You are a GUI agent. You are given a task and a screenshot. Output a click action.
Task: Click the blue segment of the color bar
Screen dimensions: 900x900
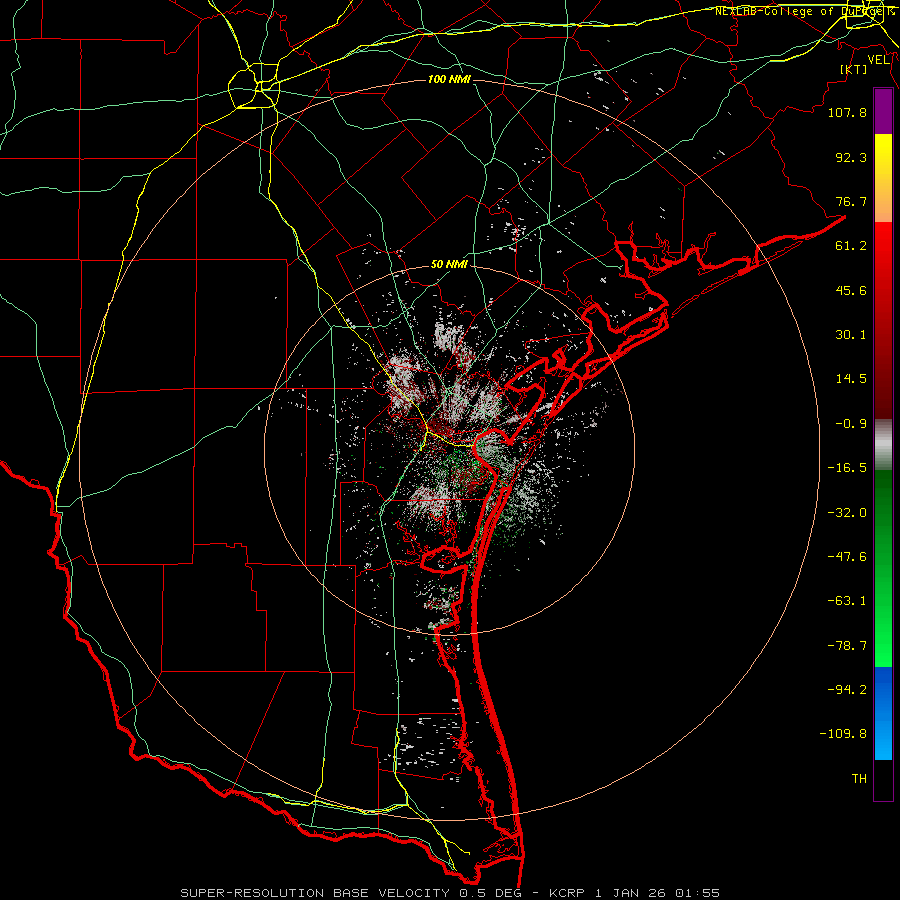coord(883,713)
